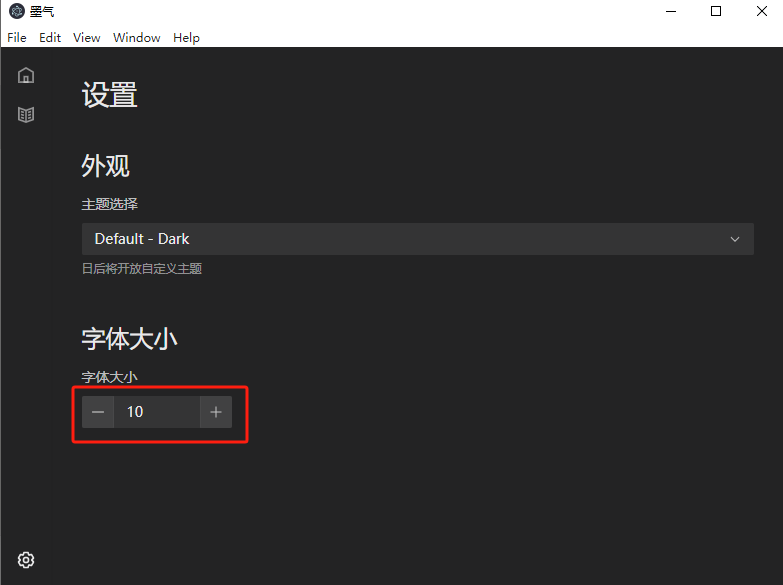Open the Window menu
783x585 pixels.
(x=136, y=38)
